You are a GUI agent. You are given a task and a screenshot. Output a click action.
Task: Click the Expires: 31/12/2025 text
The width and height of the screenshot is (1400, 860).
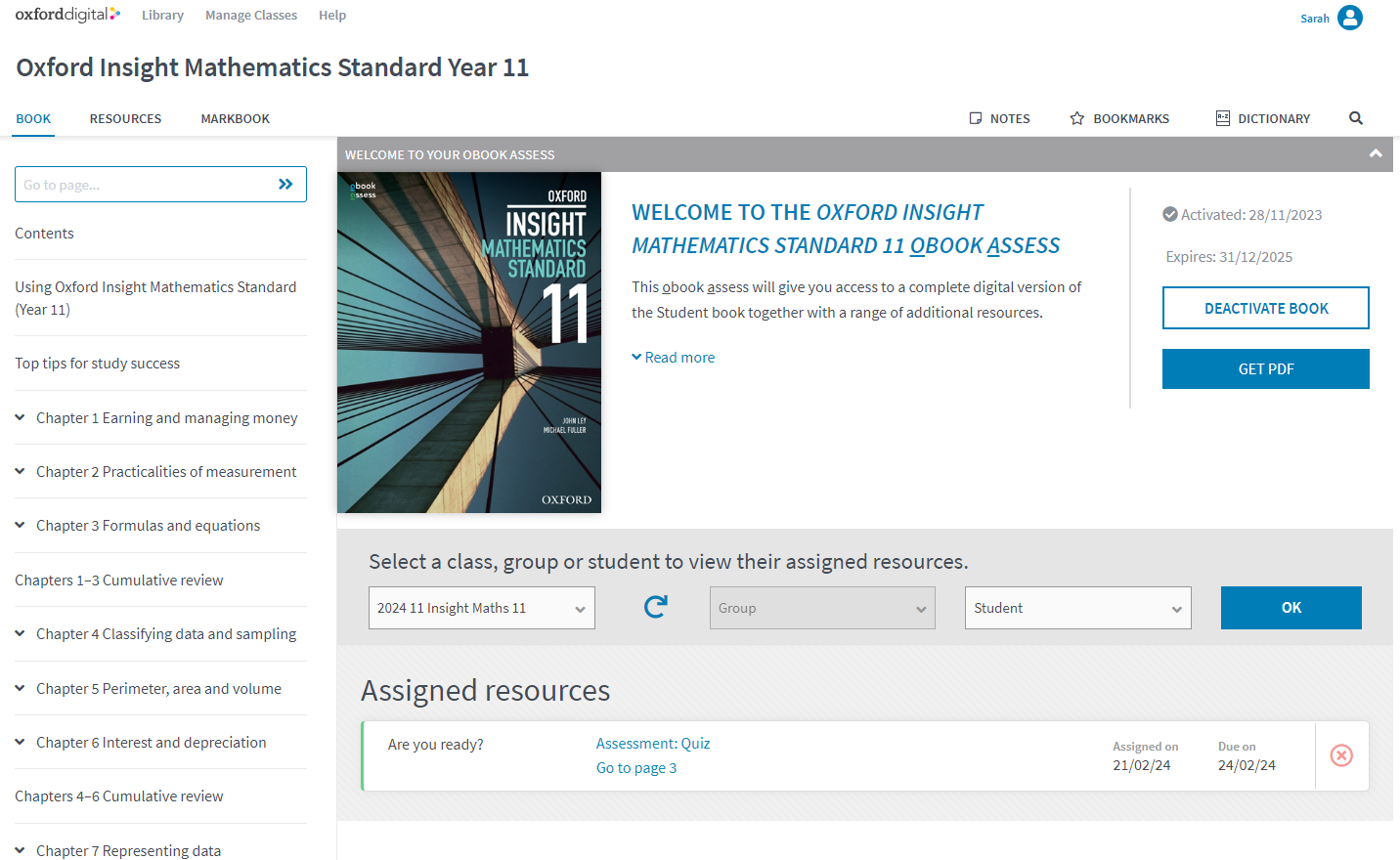(x=1229, y=257)
